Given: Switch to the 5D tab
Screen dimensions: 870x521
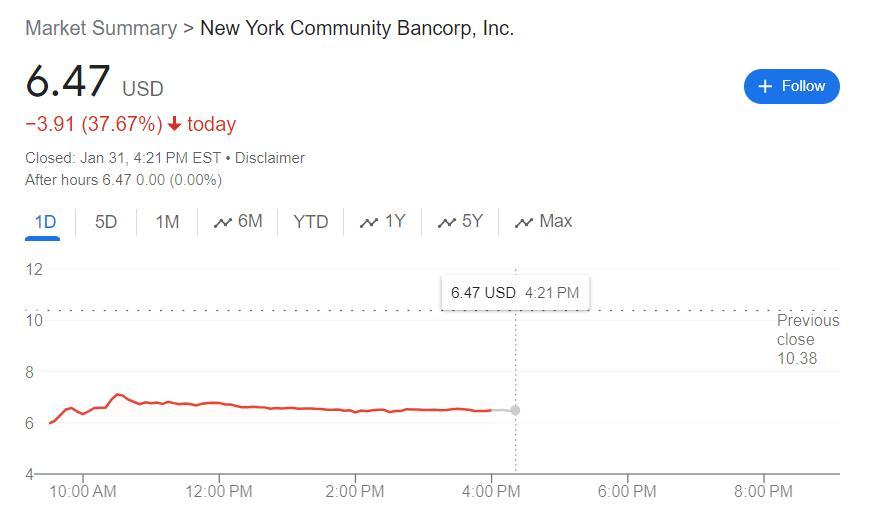Looking at the screenshot, I should tap(106, 222).
